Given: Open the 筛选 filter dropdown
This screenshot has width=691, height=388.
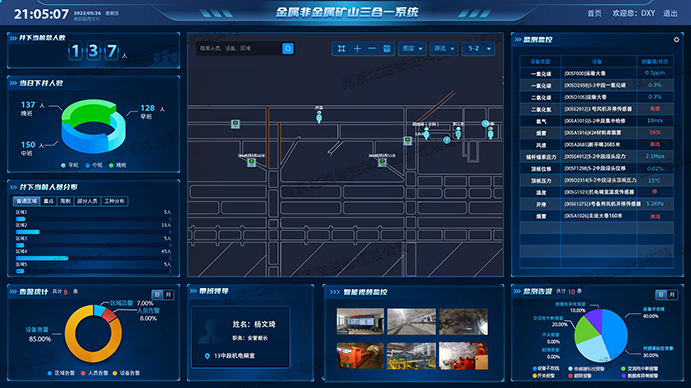Looking at the screenshot, I should tap(444, 48).
